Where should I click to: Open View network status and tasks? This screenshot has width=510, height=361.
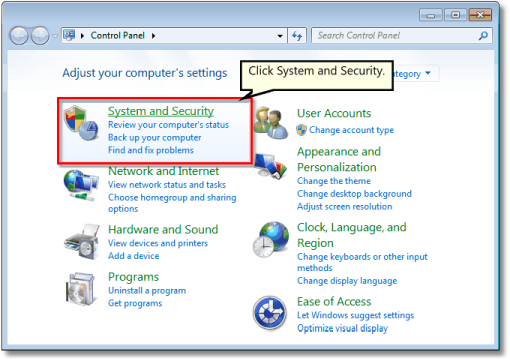[167, 185]
